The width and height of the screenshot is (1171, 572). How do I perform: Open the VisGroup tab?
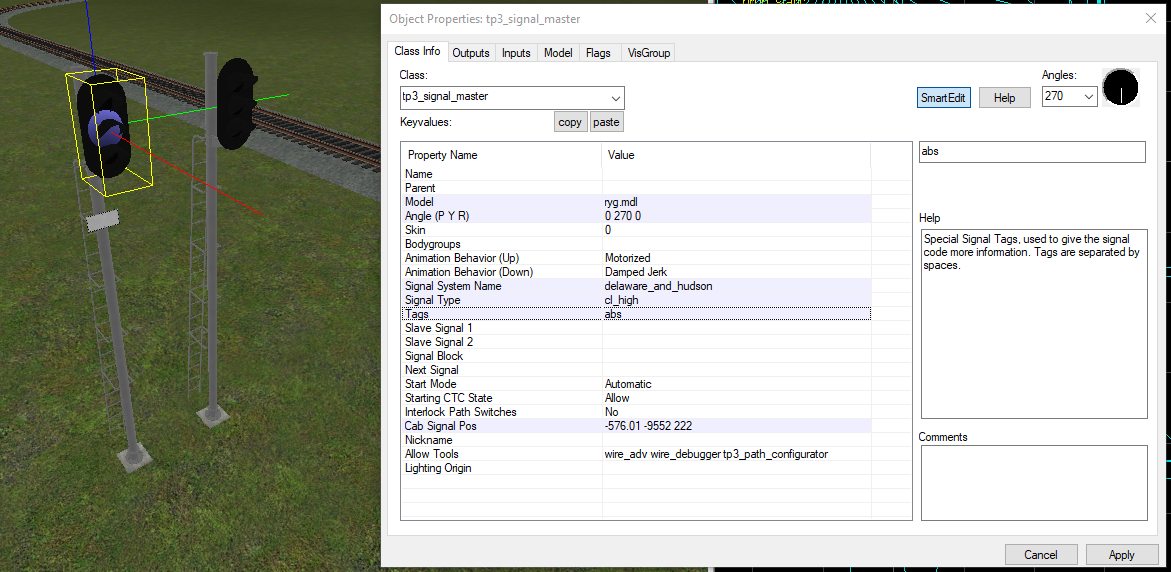649,53
